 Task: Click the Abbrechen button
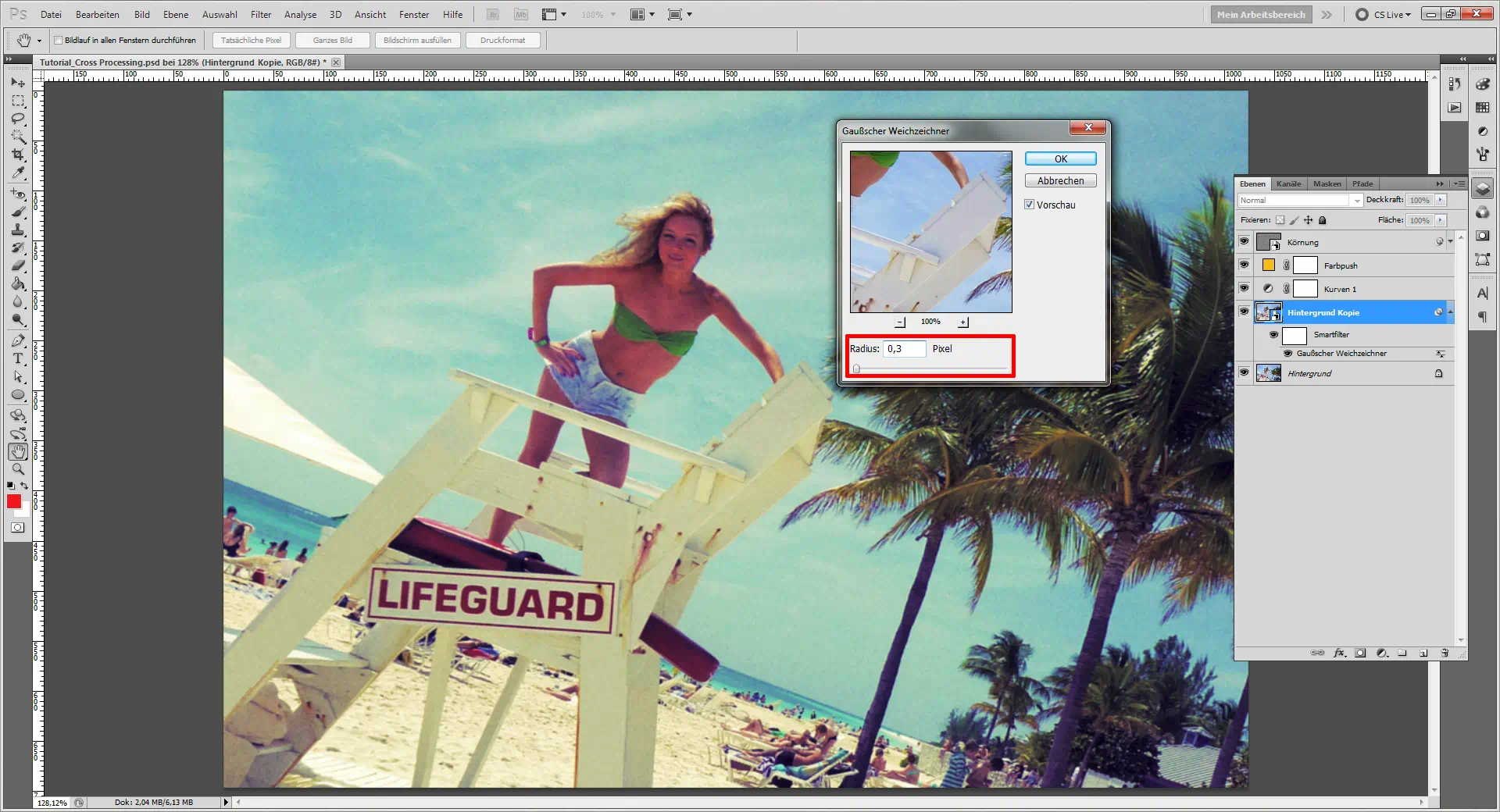pos(1060,180)
